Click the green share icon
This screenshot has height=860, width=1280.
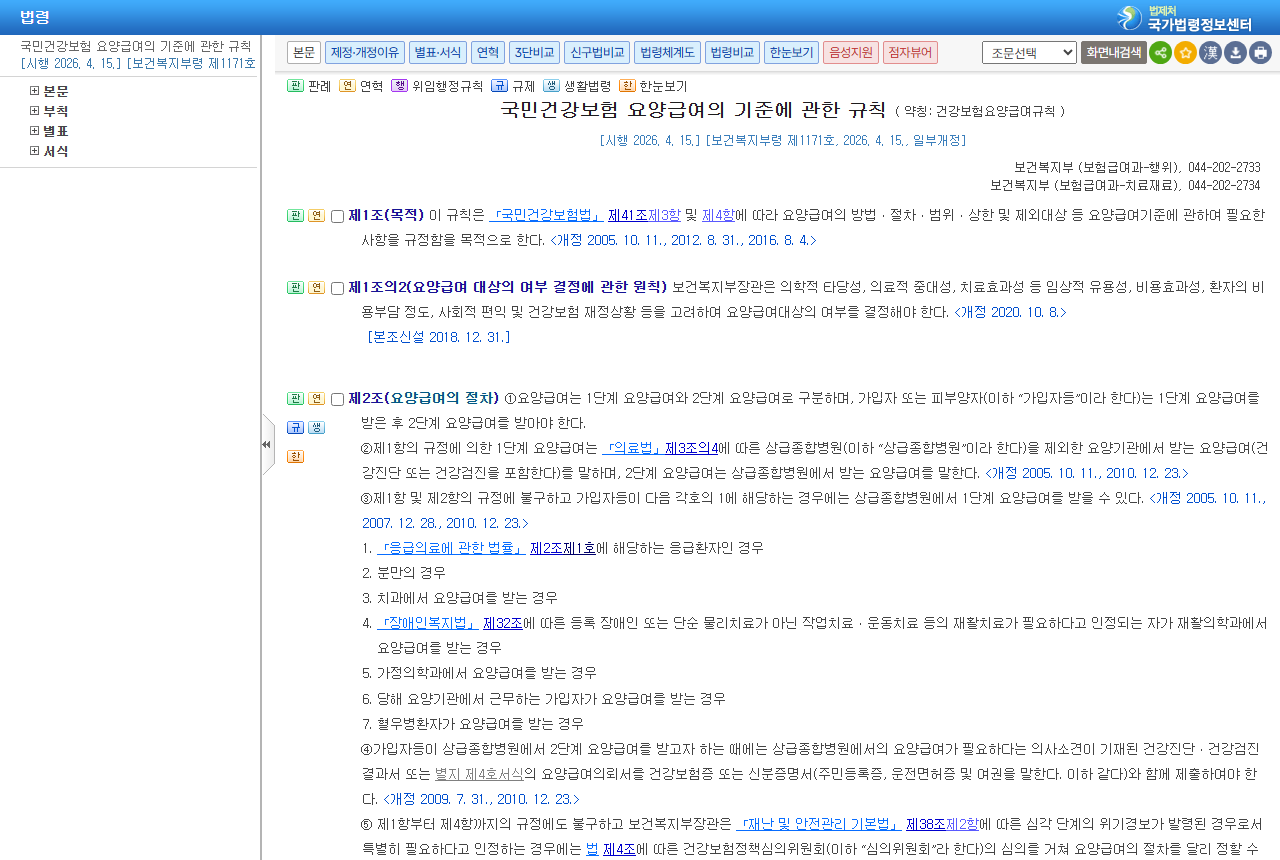1160,52
